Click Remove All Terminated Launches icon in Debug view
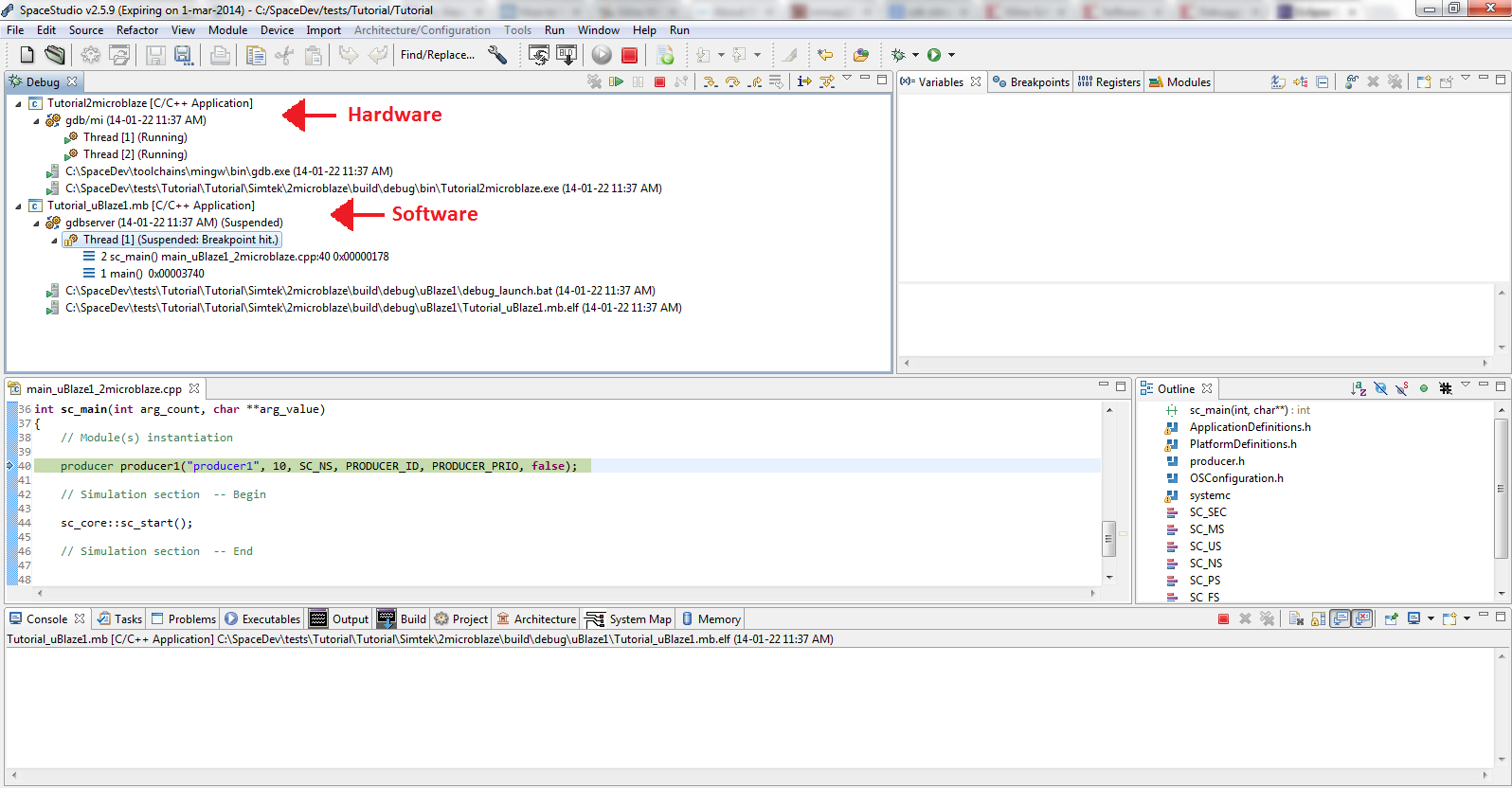Viewport: 1512px width, 788px height. click(594, 81)
